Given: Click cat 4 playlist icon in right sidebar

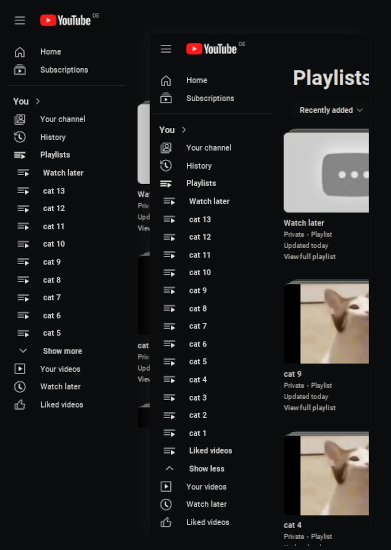Looking at the screenshot, I should click(169, 380).
